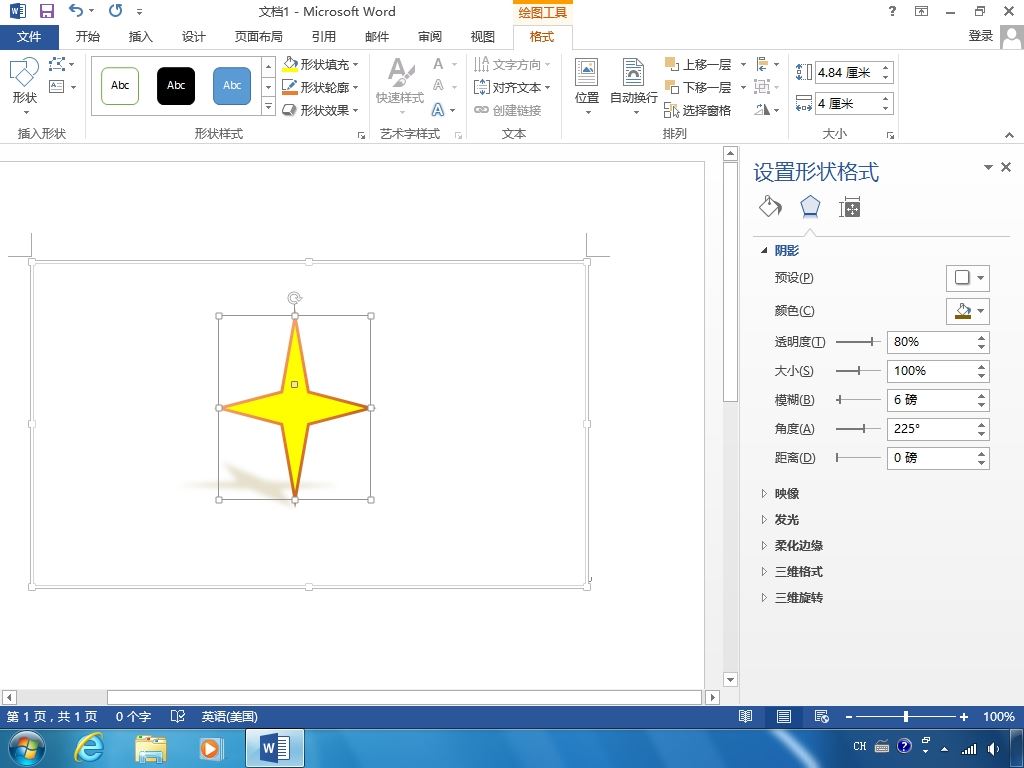Switch to Layout & Properties pane icon
Screen dimensions: 1024x768
tap(850, 207)
